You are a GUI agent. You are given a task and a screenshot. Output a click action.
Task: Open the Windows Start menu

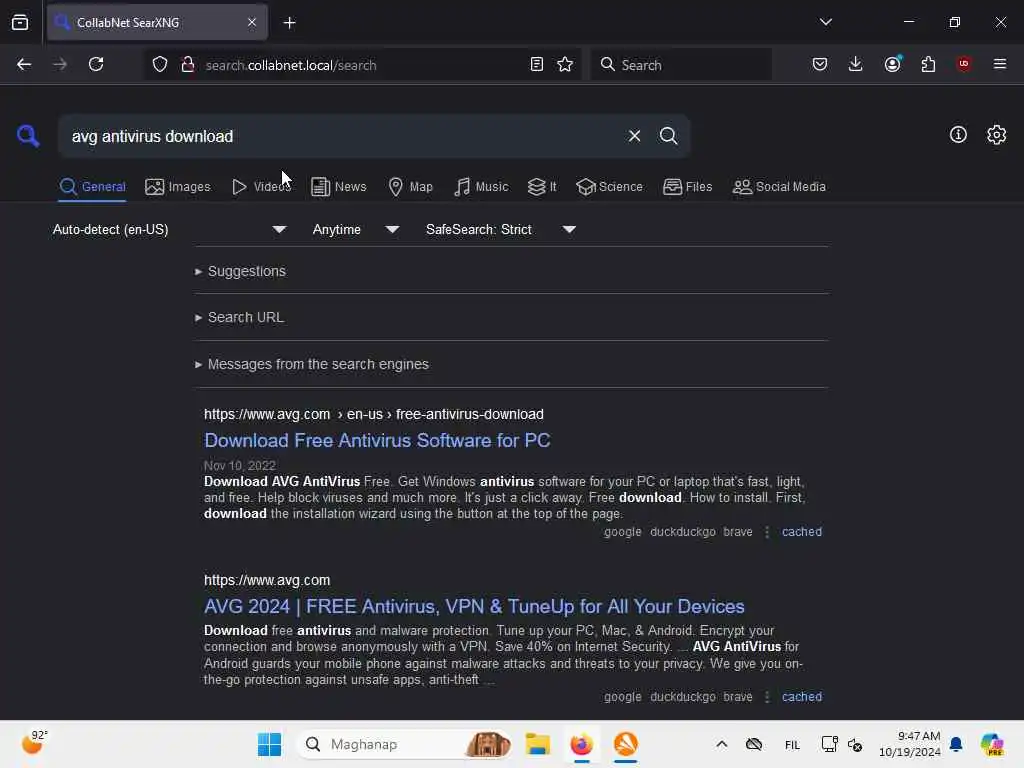(269, 744)
